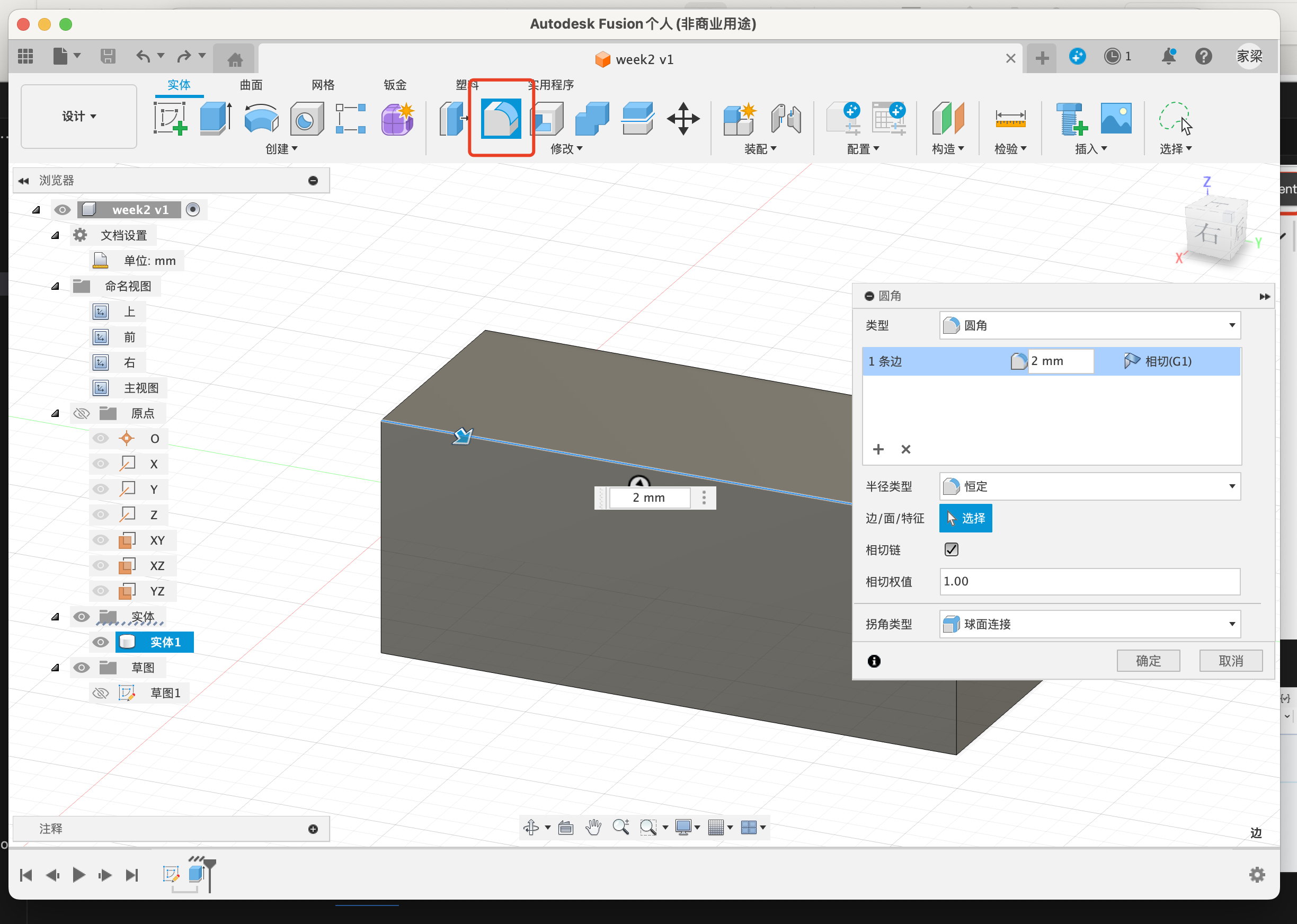Click the Undo arrow
This screenshot has height=924, width=1297.
tap(143, 56)
